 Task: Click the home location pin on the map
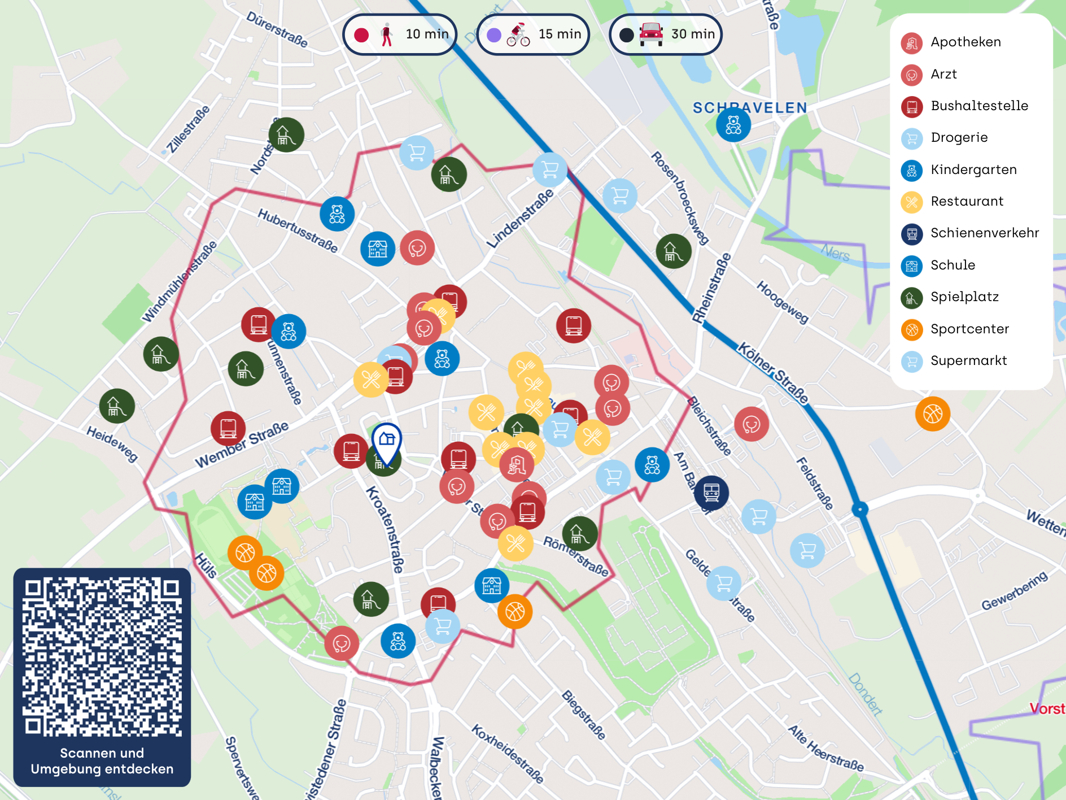tap(386, 441)
